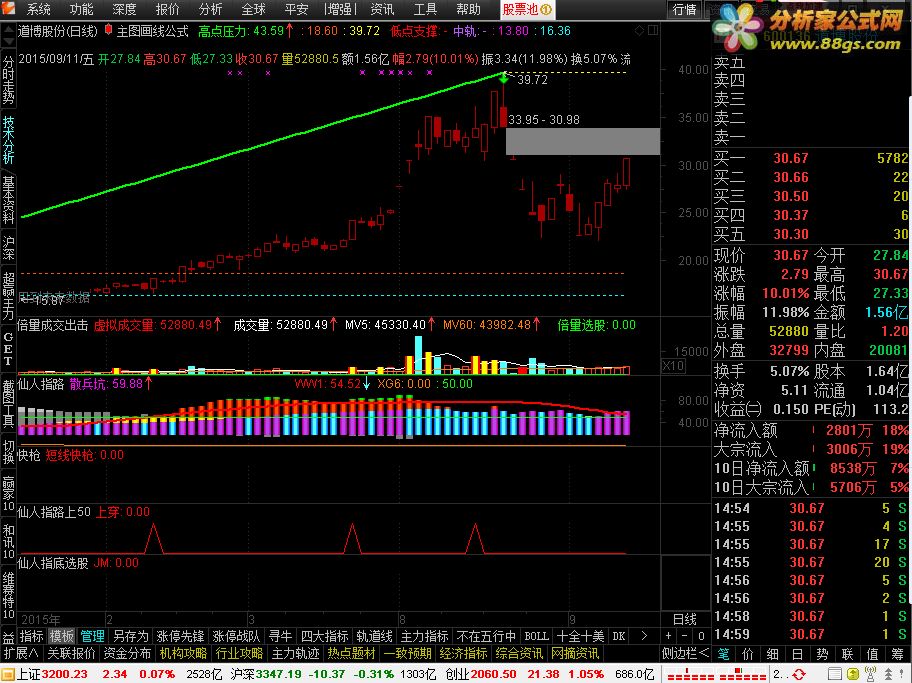The image size is (912, 683).
Task: Open the 全球 menu
Action: pyautogui.click(x=254, y=9)
